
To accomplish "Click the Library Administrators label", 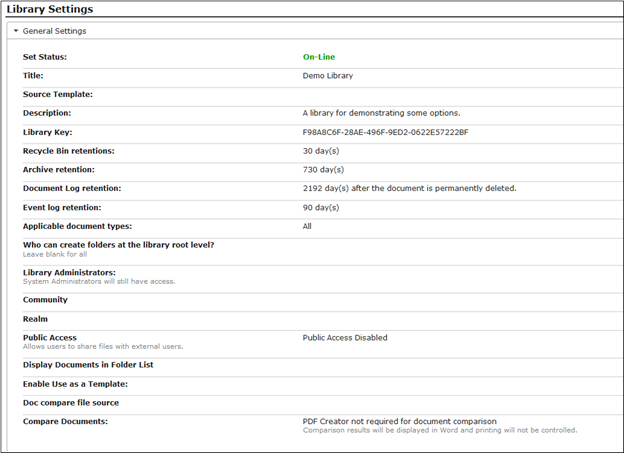I will coord(69,273).
